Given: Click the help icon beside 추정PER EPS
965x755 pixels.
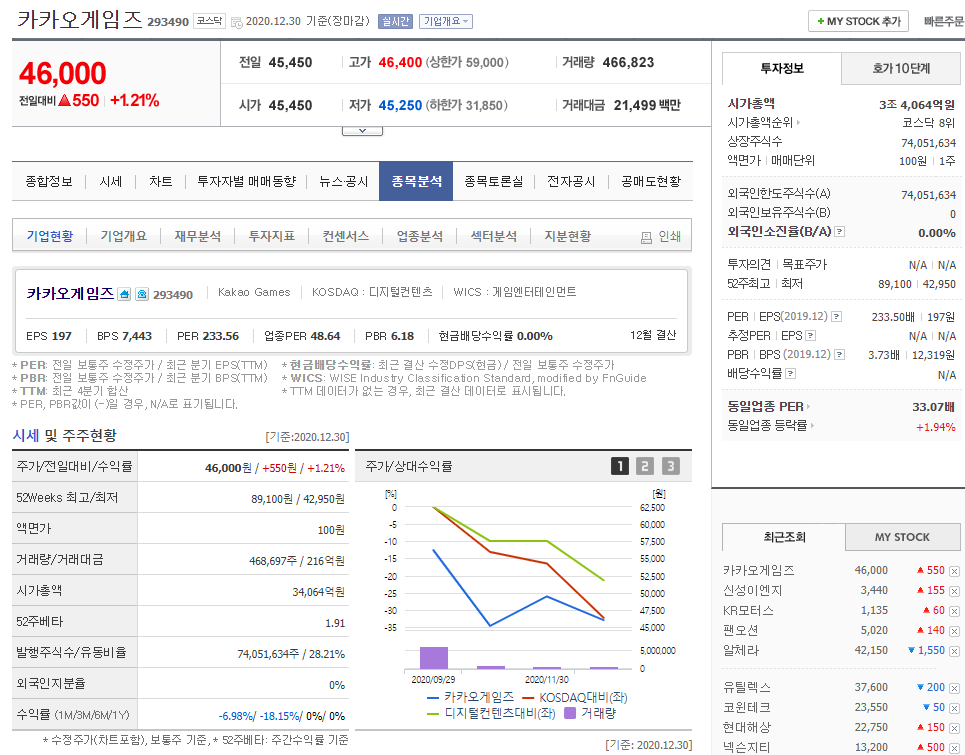Looking at the screenshot, I should pos(811,336).
